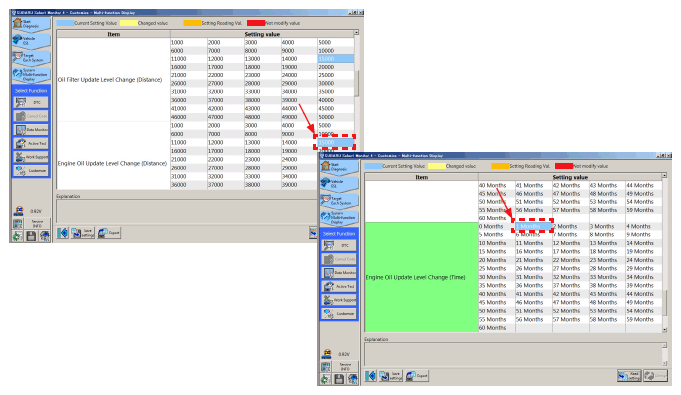Select System Multi-function Display in Time window
Screen dimensions: 681x395
[339, 217]
